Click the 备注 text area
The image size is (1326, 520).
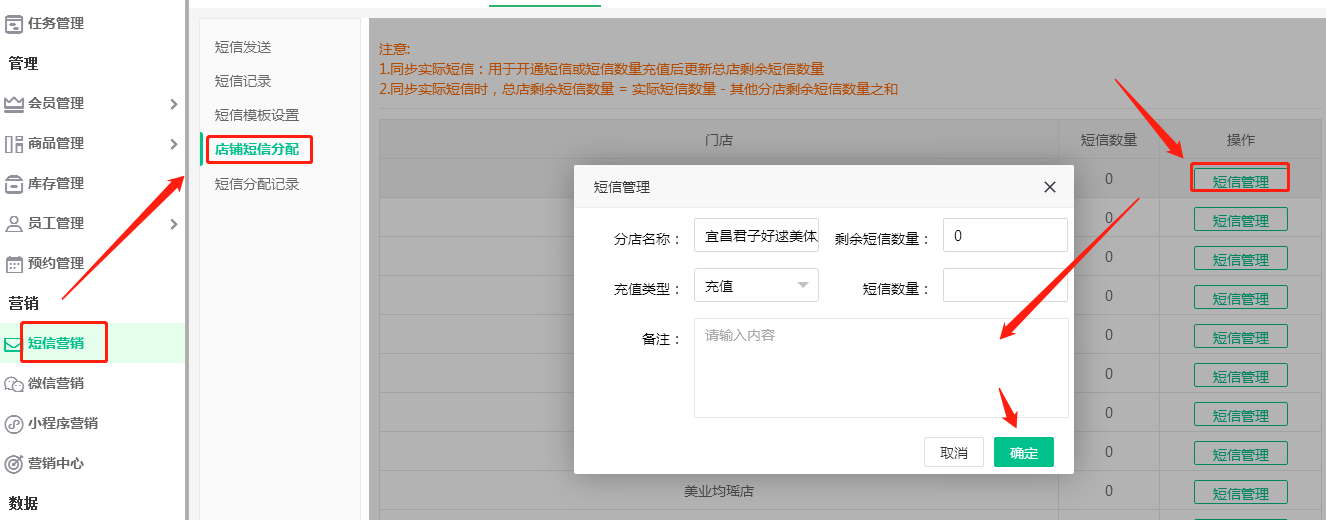pos(881,367)
